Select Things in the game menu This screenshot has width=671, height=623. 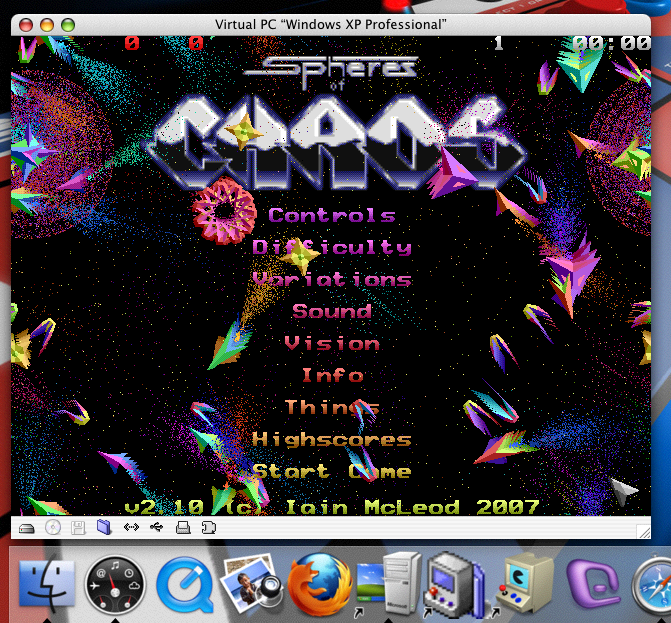pos(332,407)
